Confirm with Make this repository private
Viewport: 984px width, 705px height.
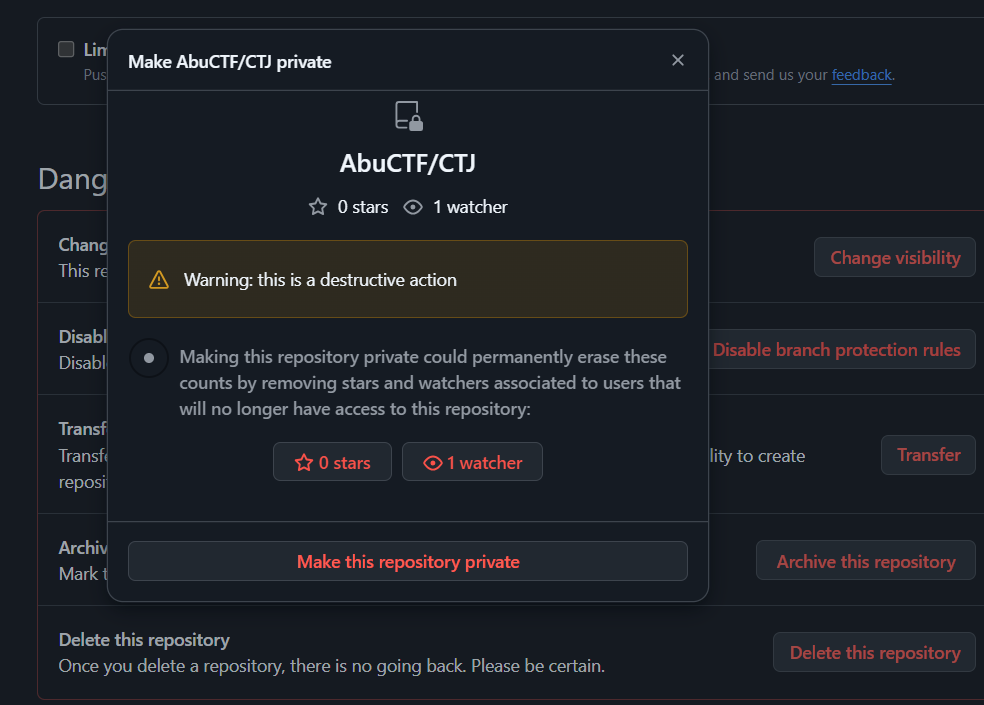[408, 561]
